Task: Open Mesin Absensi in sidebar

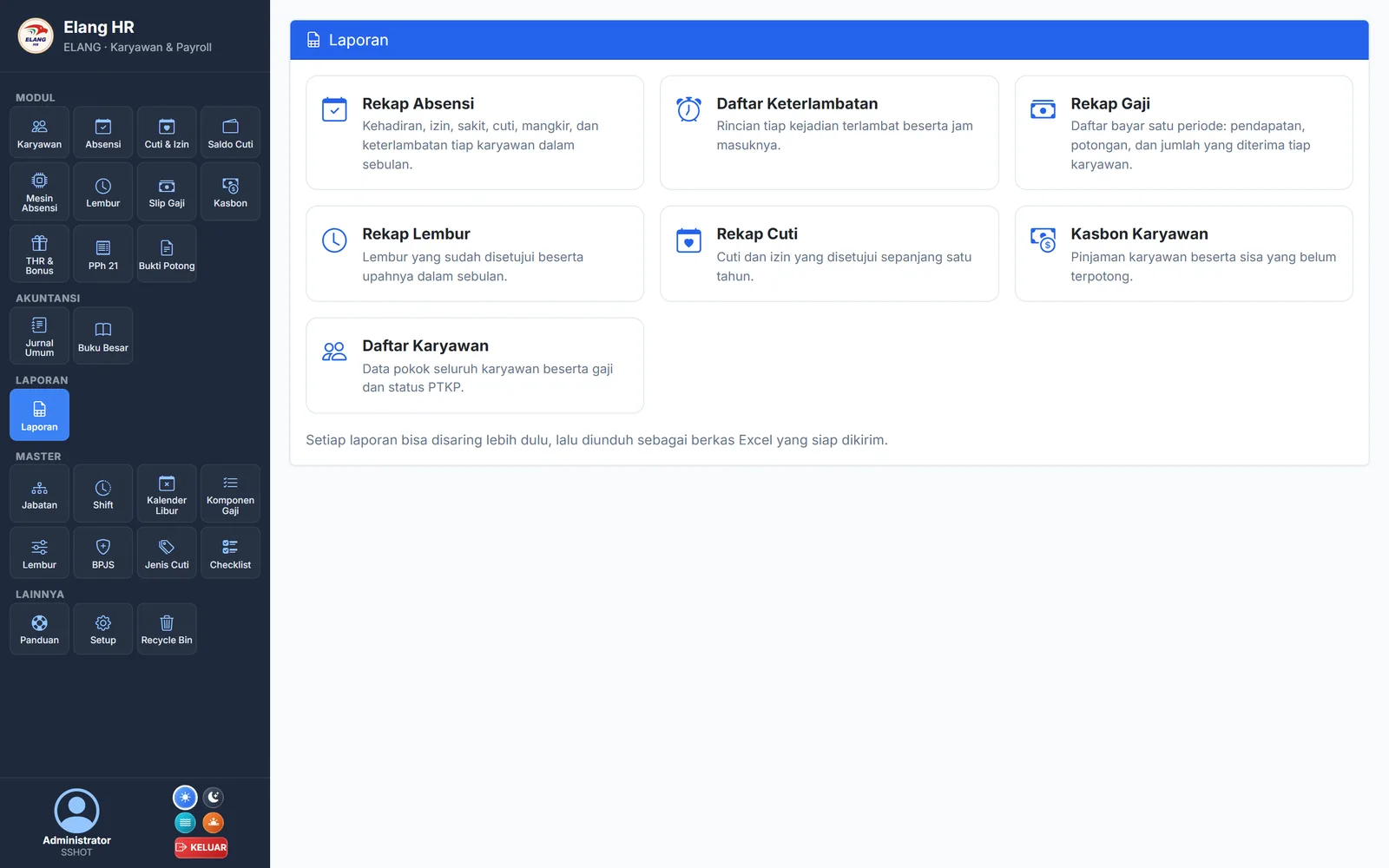Action: (x=39, y=191)
